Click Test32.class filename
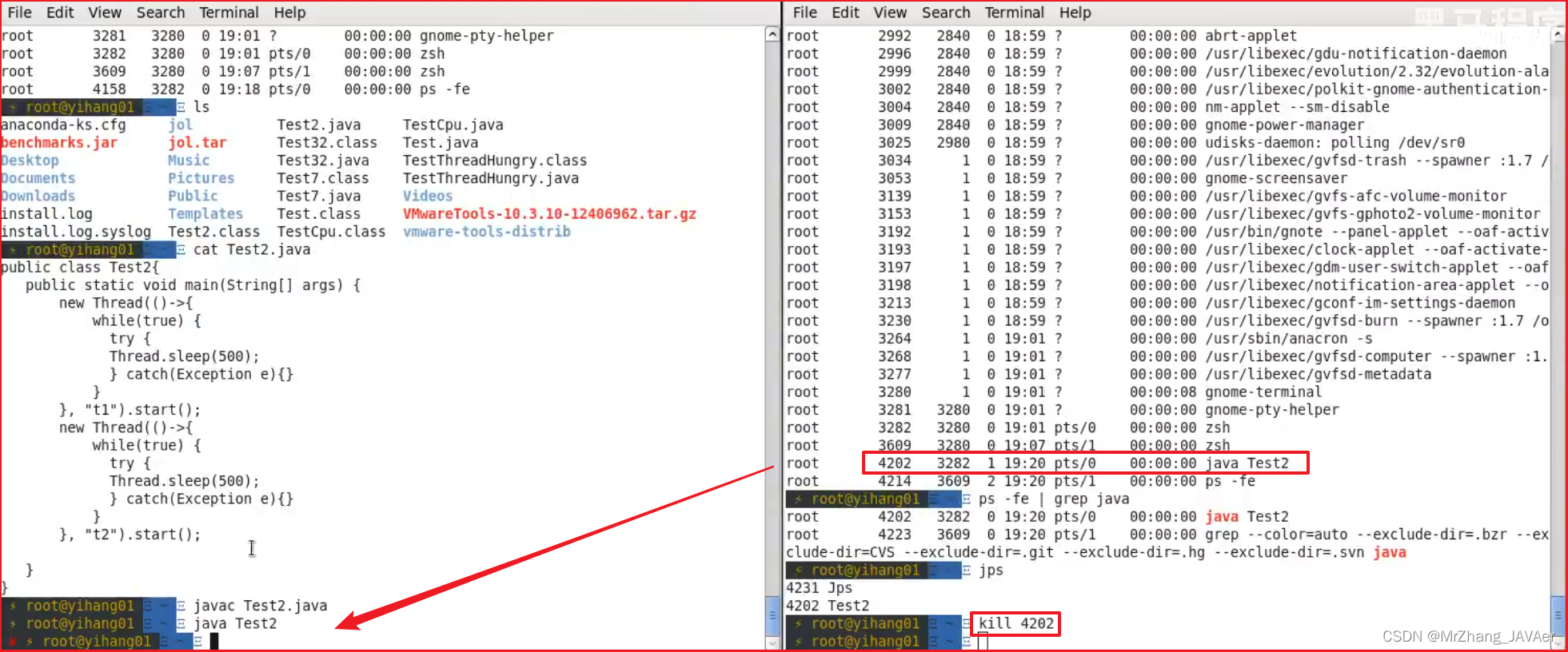The width and height of the screenshot is (1568, 652). coord(327,142)
